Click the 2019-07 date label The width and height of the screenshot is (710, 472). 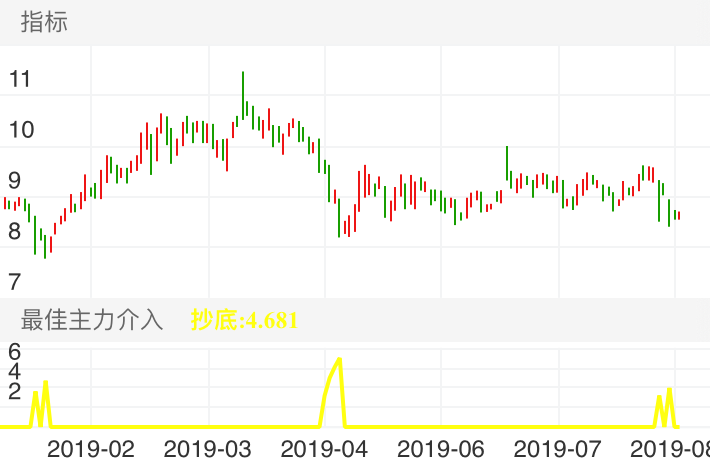[558, 448]
